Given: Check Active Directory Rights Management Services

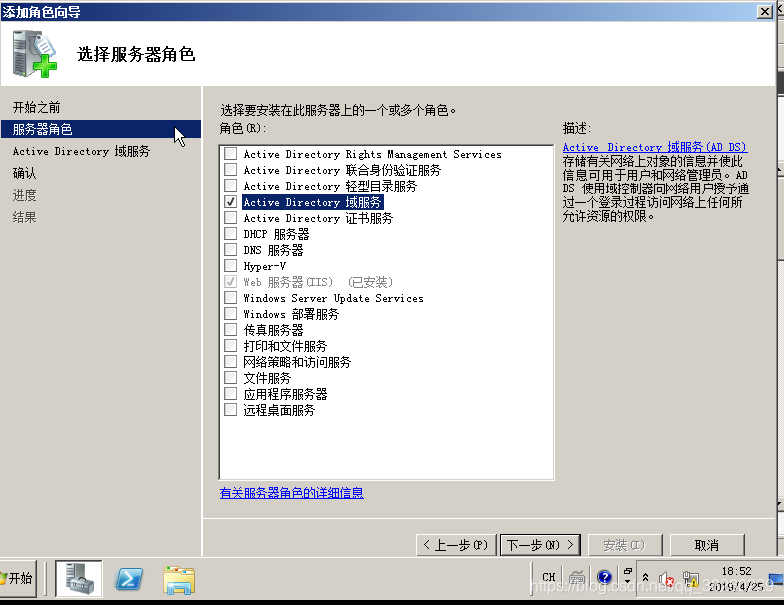Looking at the screenshot, I should tap(230, 154).
